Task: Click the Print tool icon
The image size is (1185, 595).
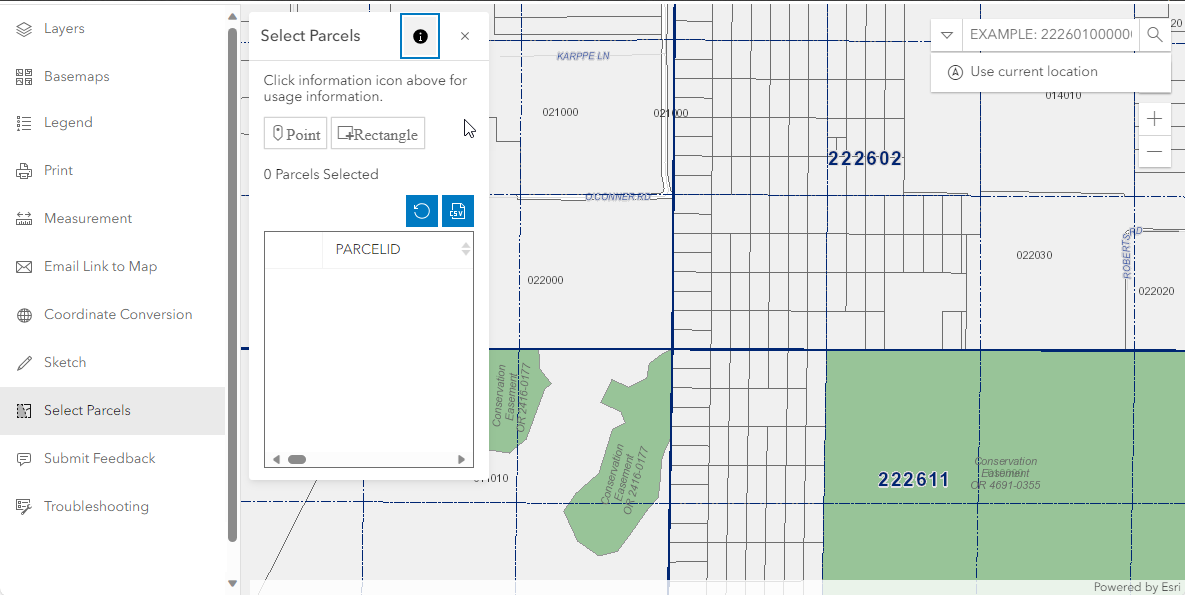Action: coord(26,170)
